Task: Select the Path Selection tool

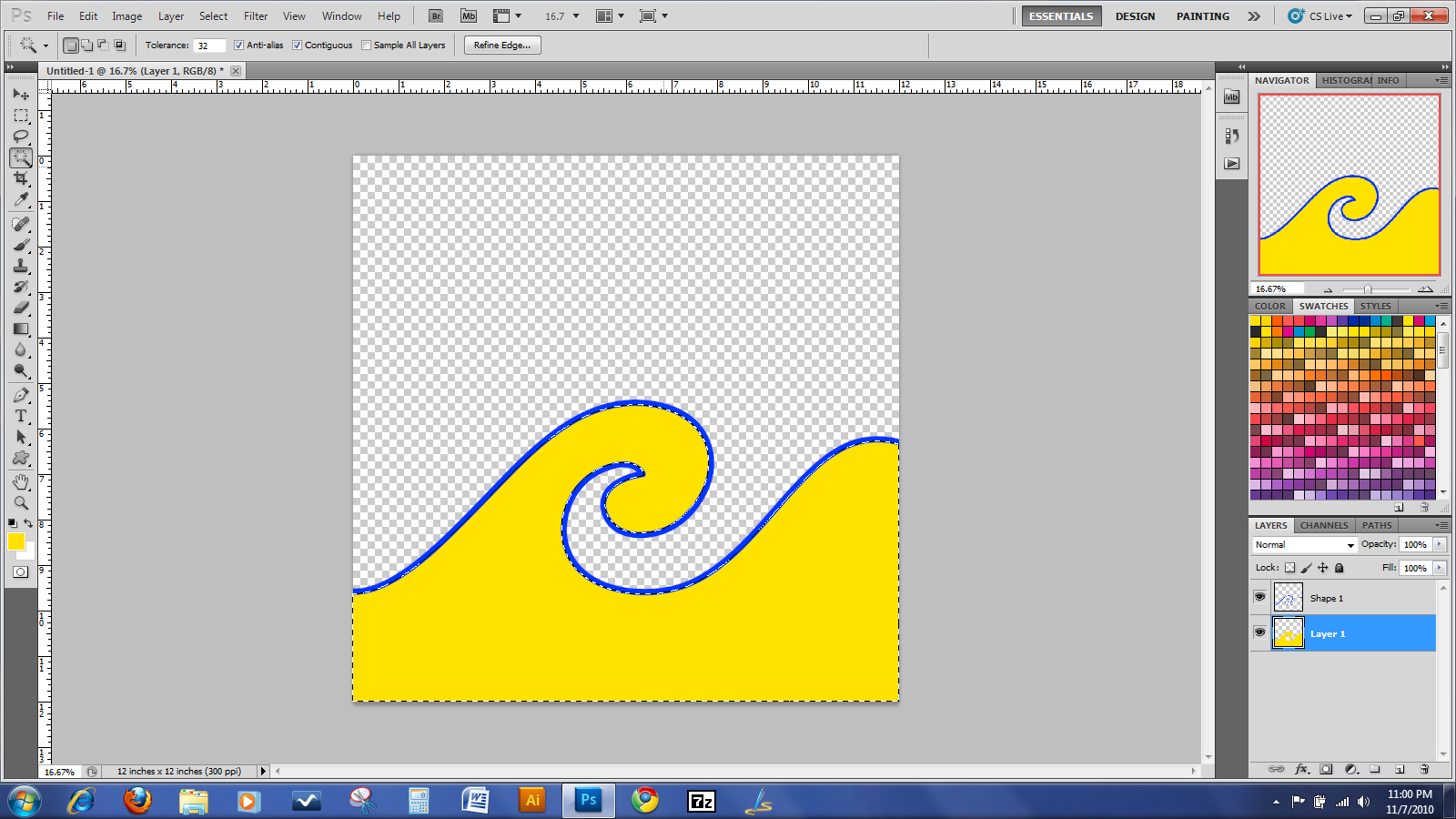Action: coord(21,437)
